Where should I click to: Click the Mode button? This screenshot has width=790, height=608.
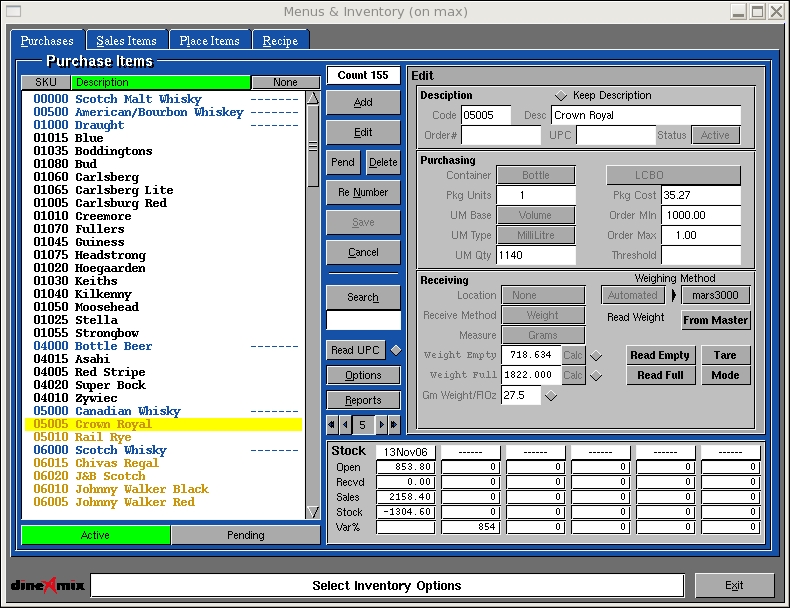click(725, 375)
